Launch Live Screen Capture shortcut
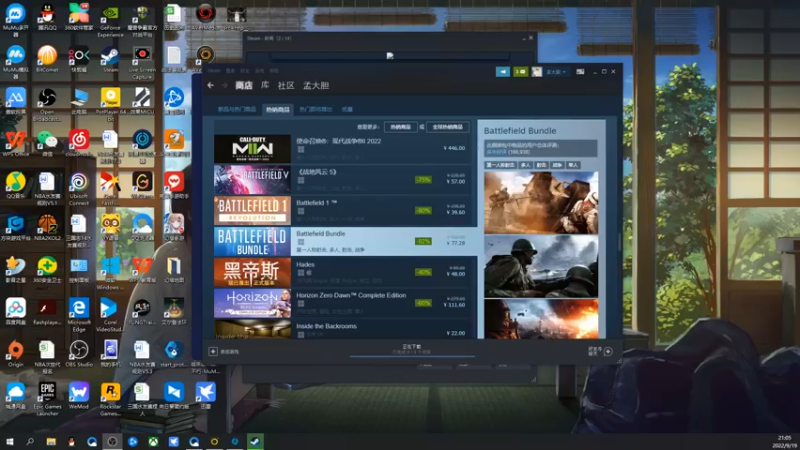The height and width of the screenshot is (450, 800). [142, 62]
